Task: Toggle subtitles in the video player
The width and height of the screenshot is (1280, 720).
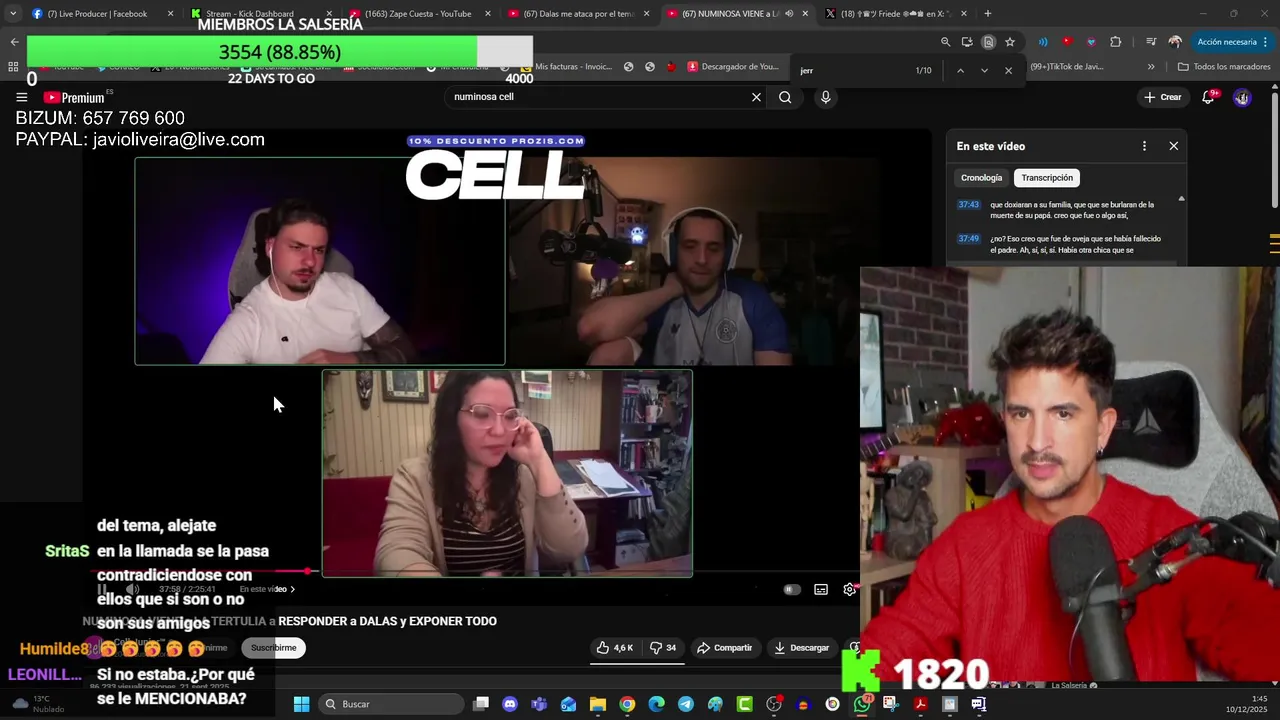Action: click(x=821, y=589)
